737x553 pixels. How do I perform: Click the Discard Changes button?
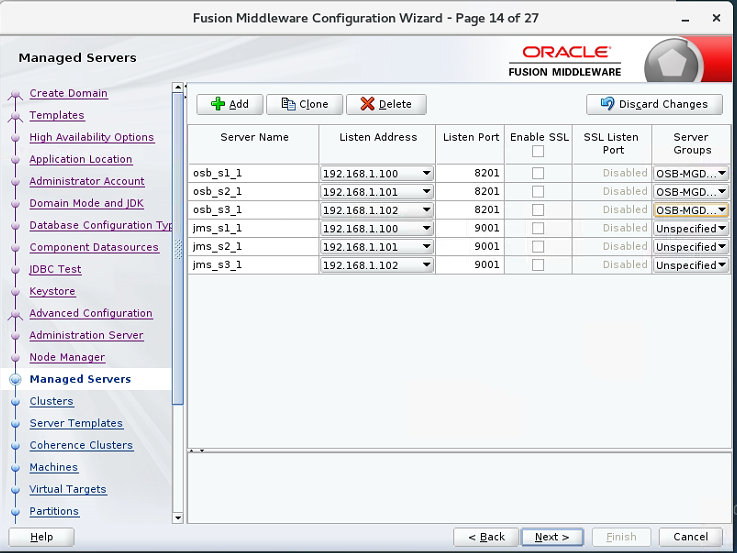(x=654, y=104)
